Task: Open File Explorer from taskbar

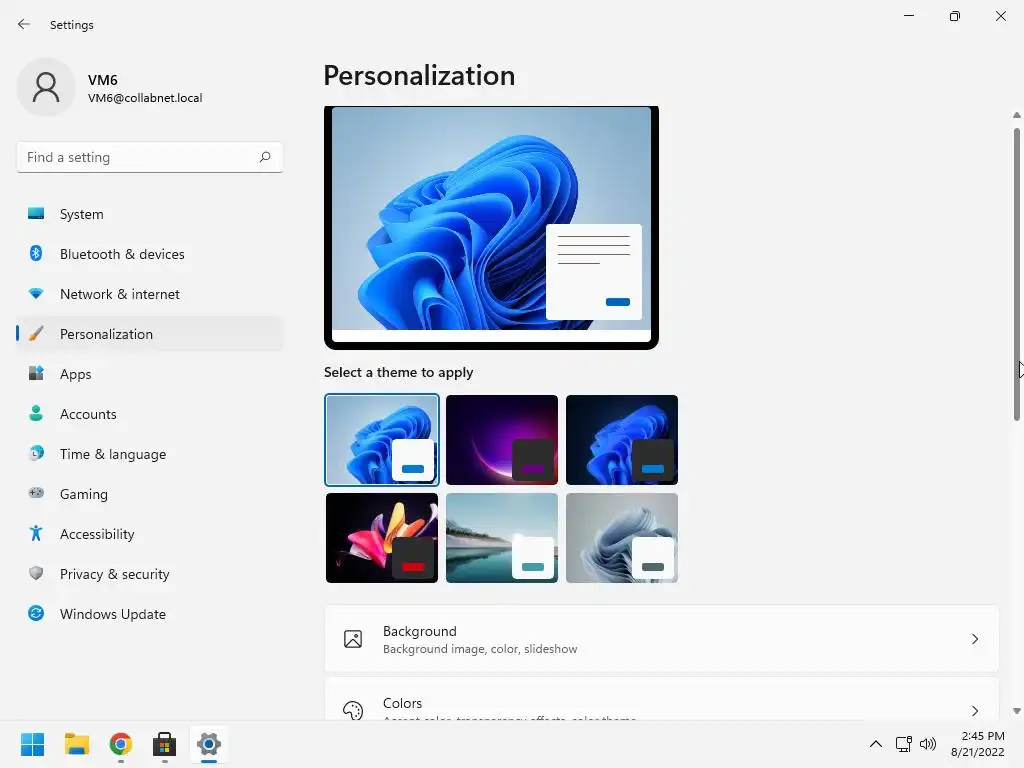Action: point(76,744)
